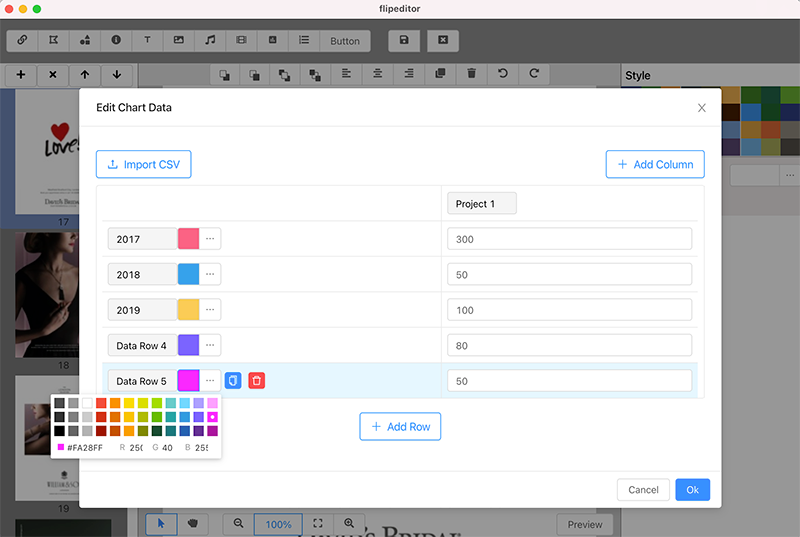Click the Button tool in toolbar
Screen dimensions: 800x537
tap(345, 41)
